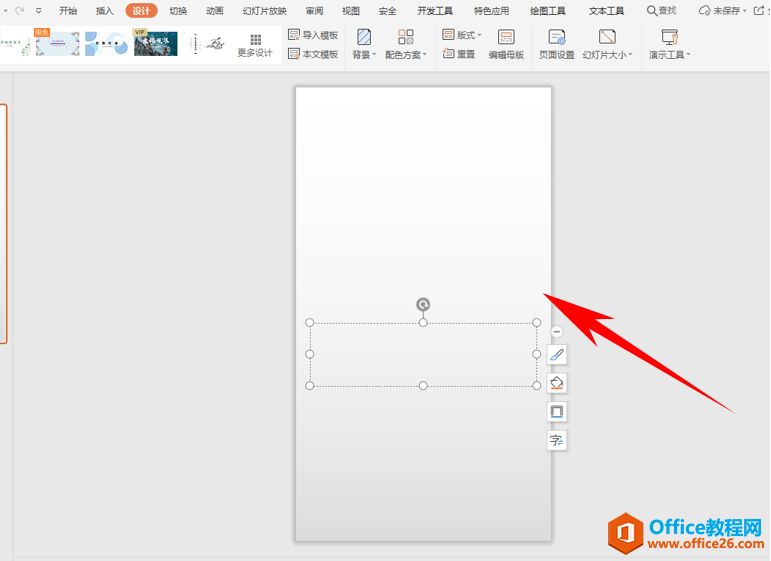
Task: Switch to the 动画 tab
Action: (x=214, y=11)
